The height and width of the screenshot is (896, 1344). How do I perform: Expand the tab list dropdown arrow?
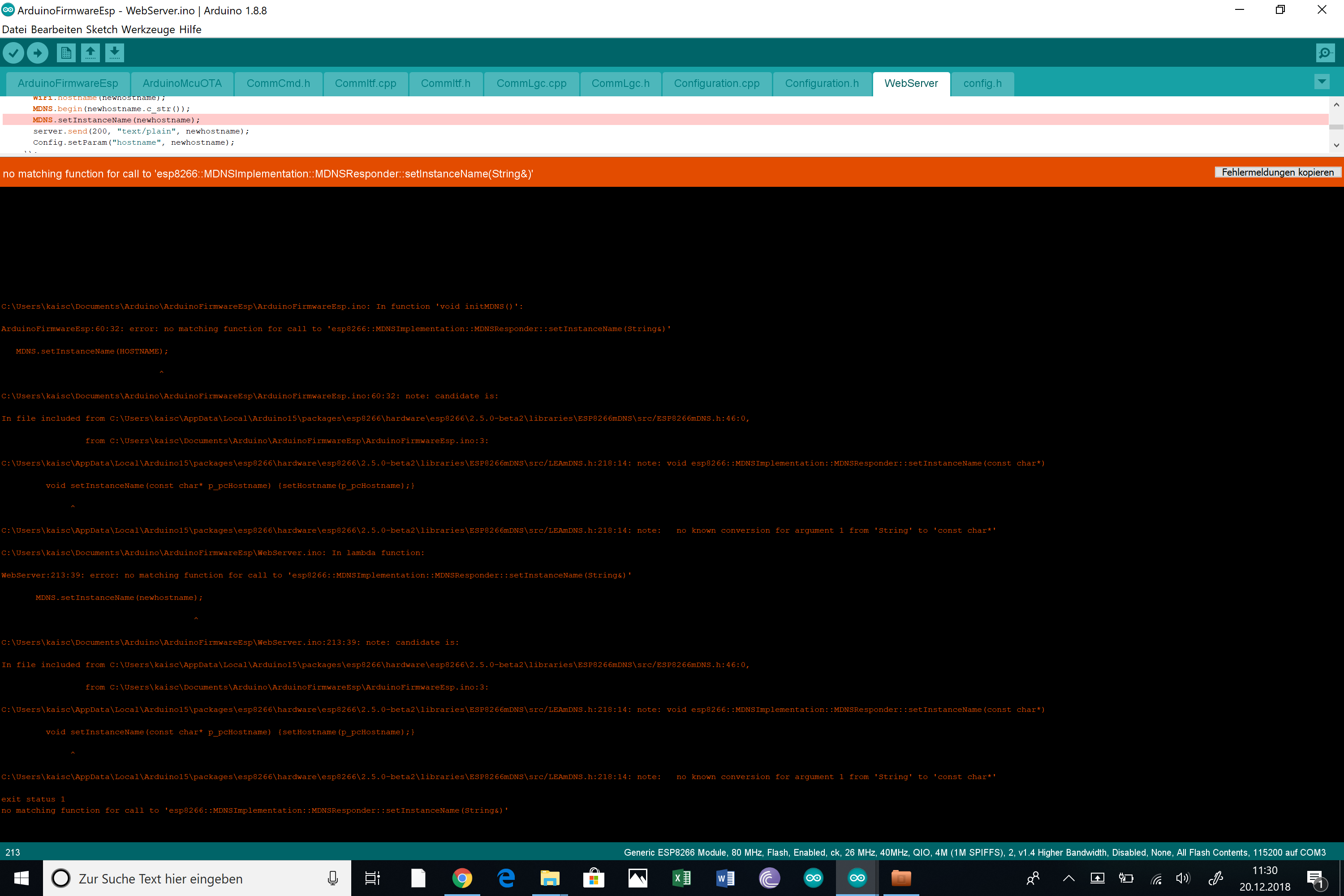(1321, 82)
